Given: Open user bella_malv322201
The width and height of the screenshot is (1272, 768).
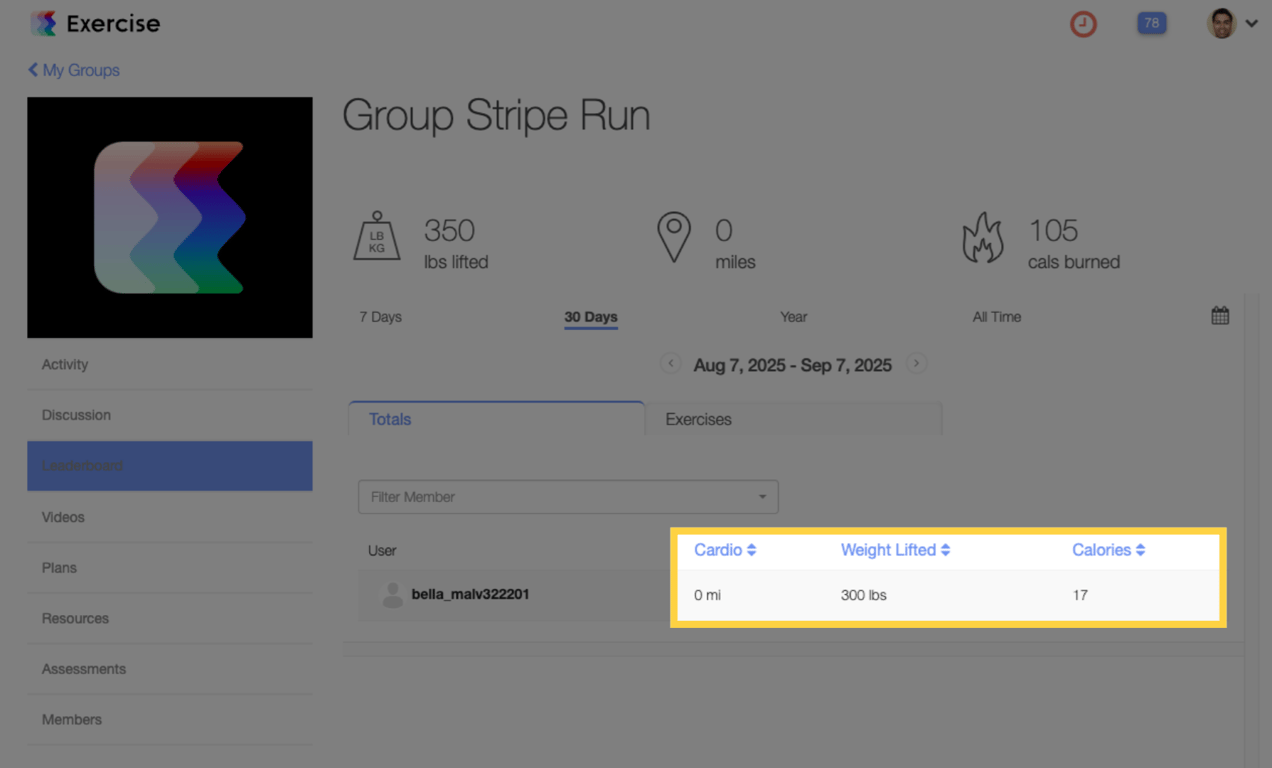Looking at the screenshot, I should [x=470, y=594].
